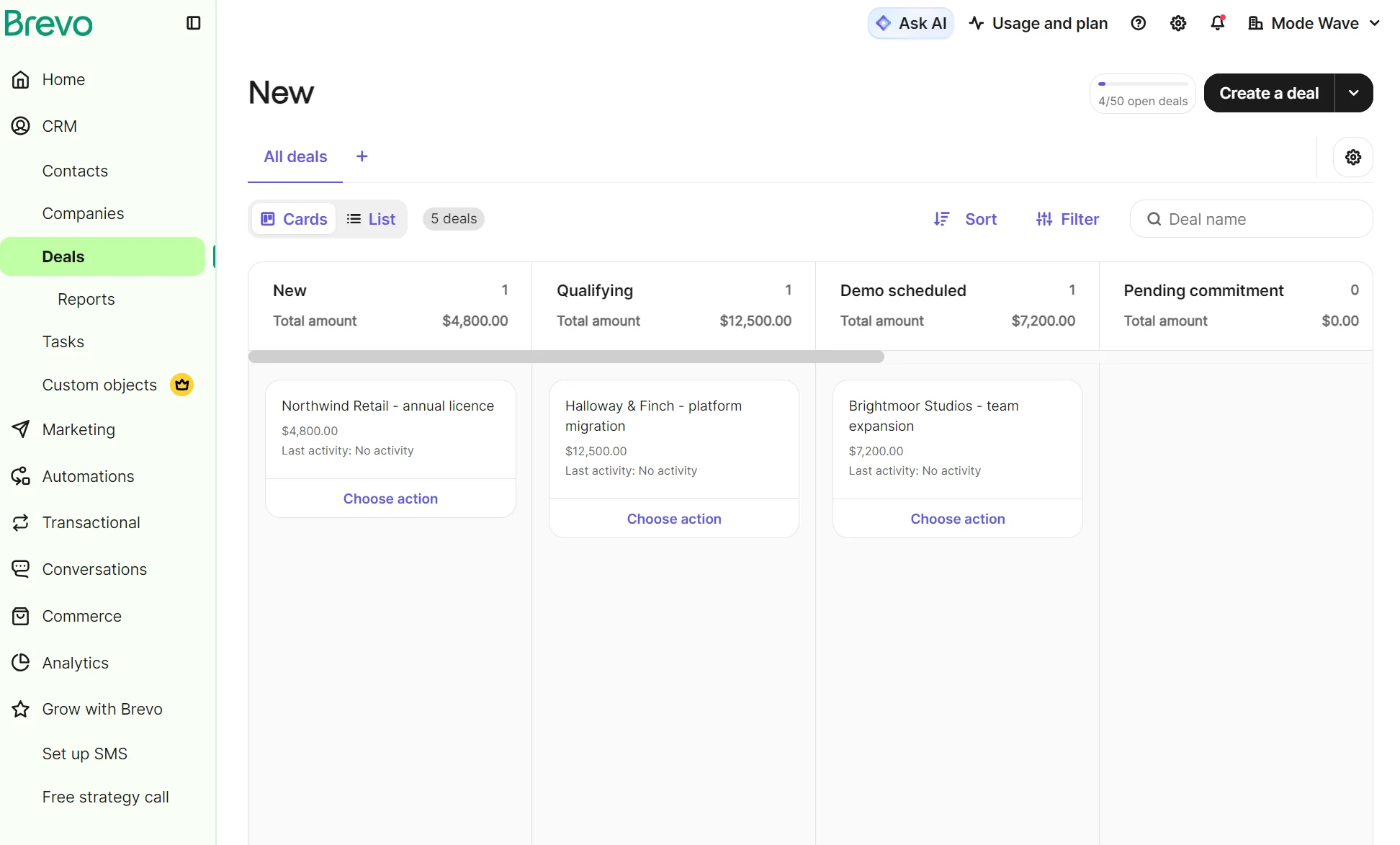The width and height of the screenshot is (1400, 845).
Task: Focus the Deal name search field
Action: pos(1252,219)
